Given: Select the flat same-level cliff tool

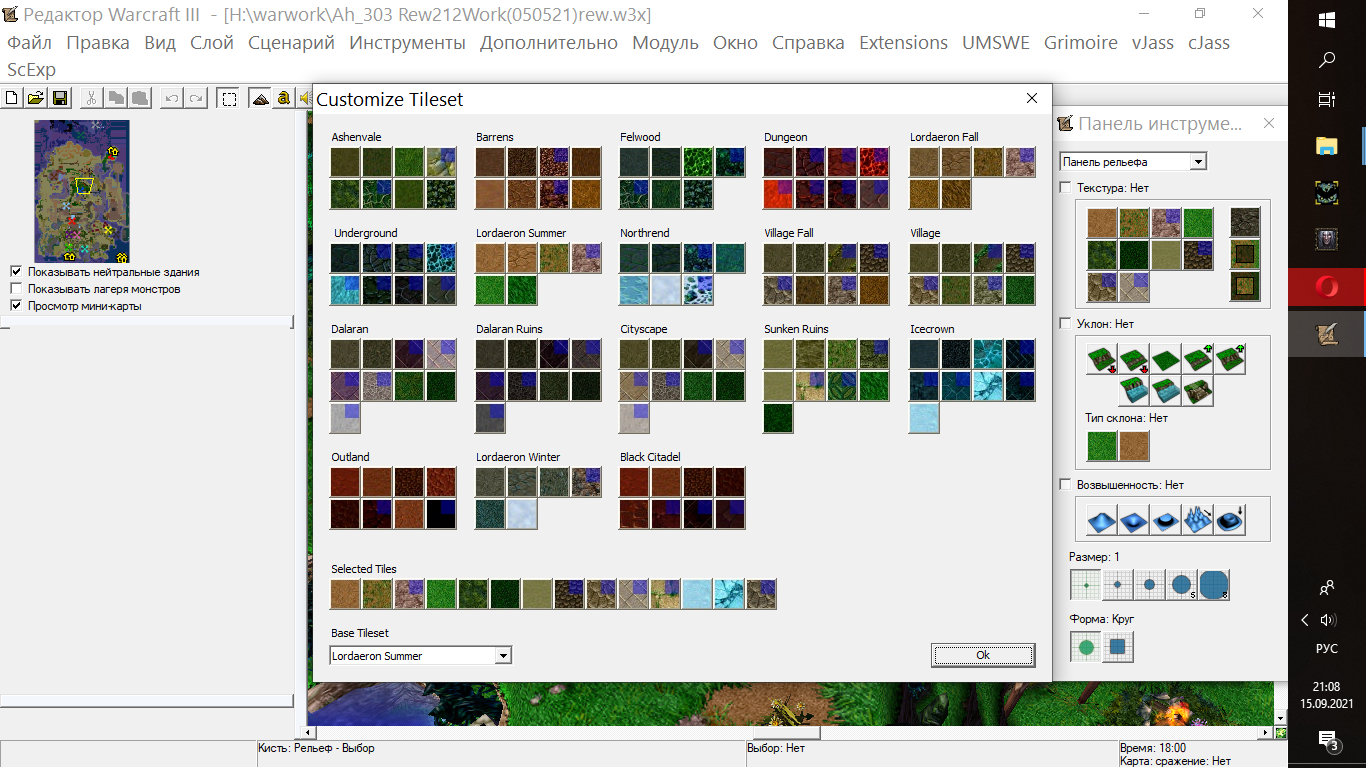Looking at the screenshot, I should click(x=1167, y=360).
